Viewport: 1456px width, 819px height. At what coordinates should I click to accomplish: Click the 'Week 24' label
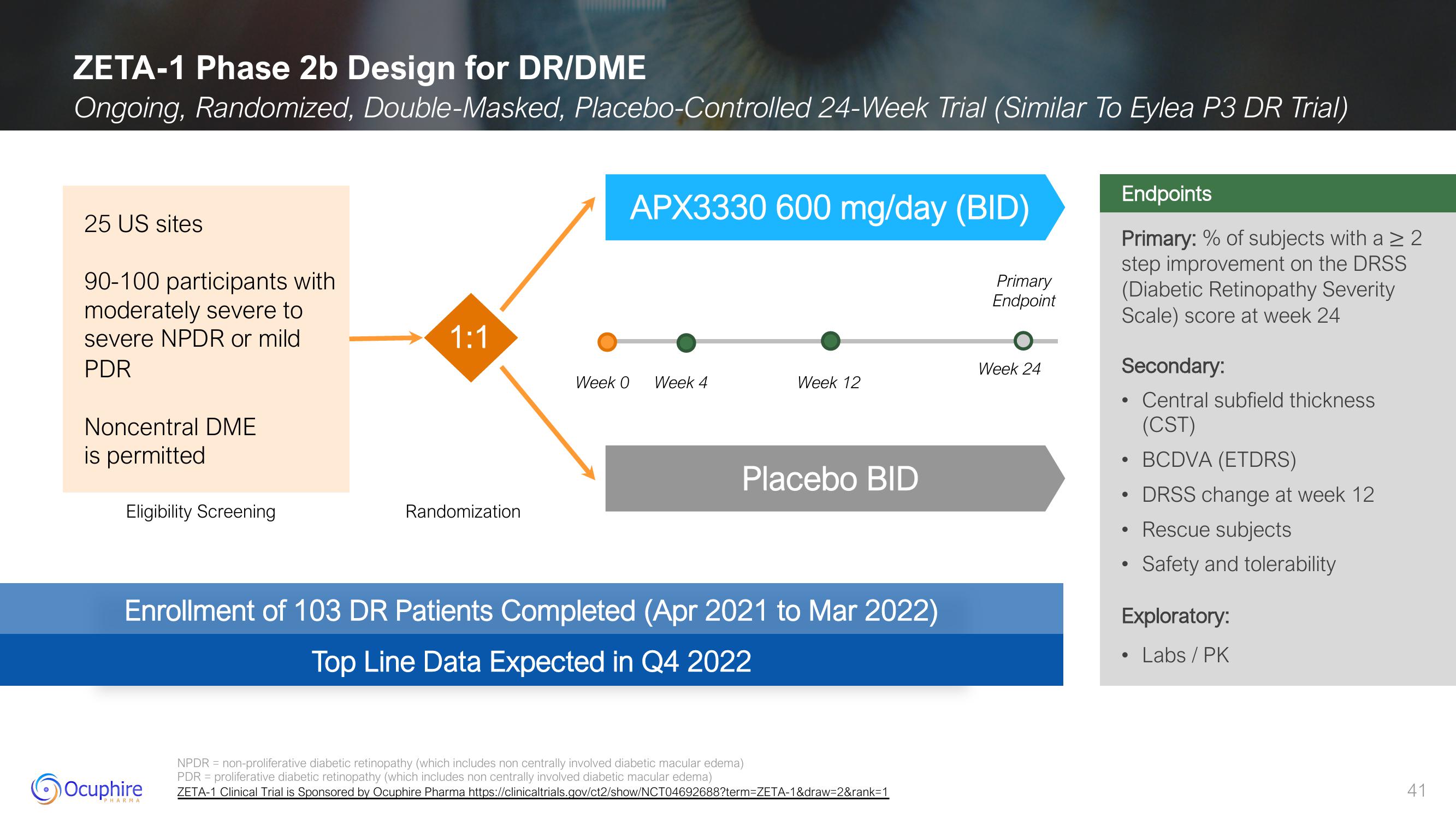1009,369
